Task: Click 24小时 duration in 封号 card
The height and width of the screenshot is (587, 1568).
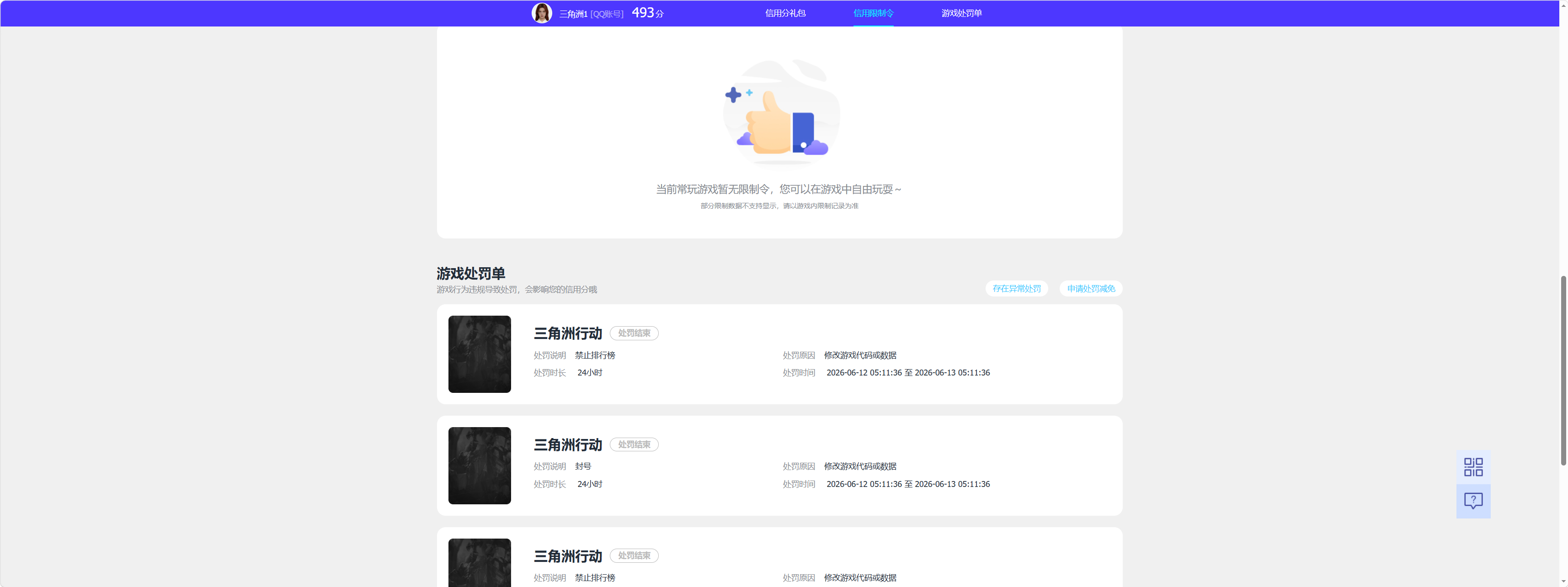Action: pyautogui.click(x=590, y=484)
